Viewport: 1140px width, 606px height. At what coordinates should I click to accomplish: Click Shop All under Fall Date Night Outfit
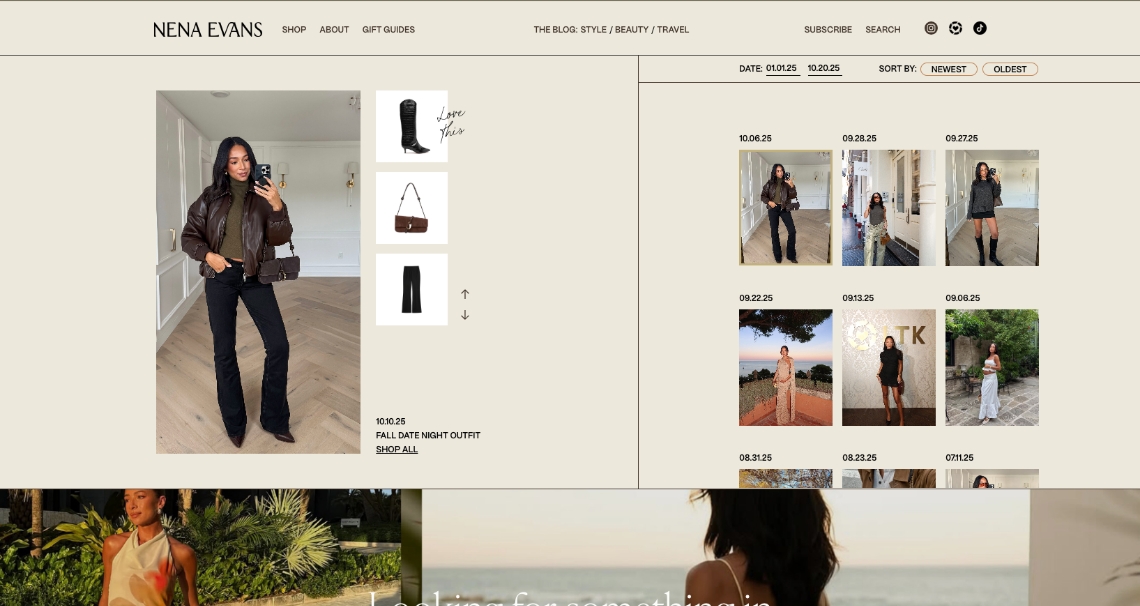pyautogui.click(x=397, y=450)
